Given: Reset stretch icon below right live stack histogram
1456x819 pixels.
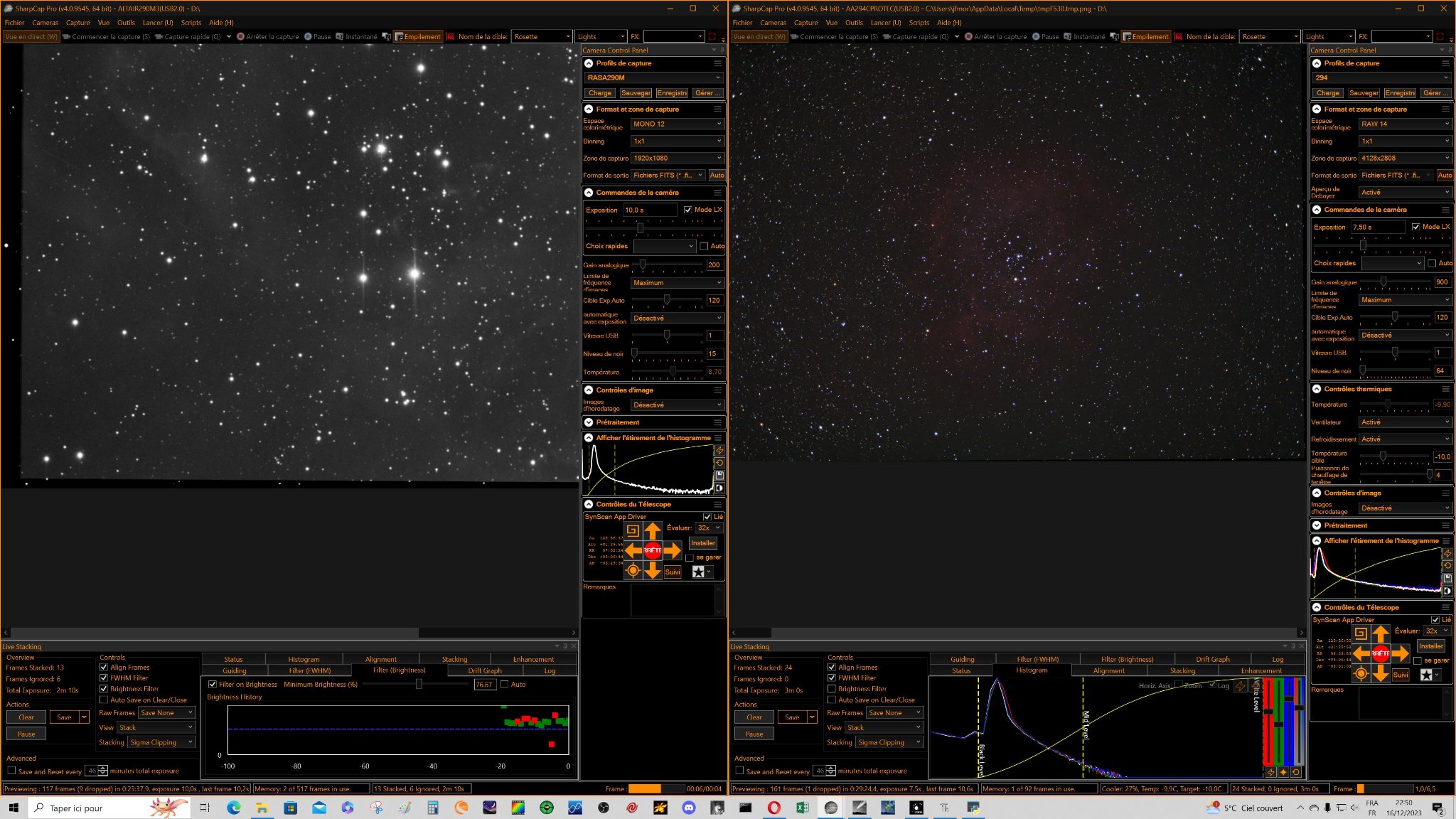Looking at the screenshot, I should (1296, 772).
